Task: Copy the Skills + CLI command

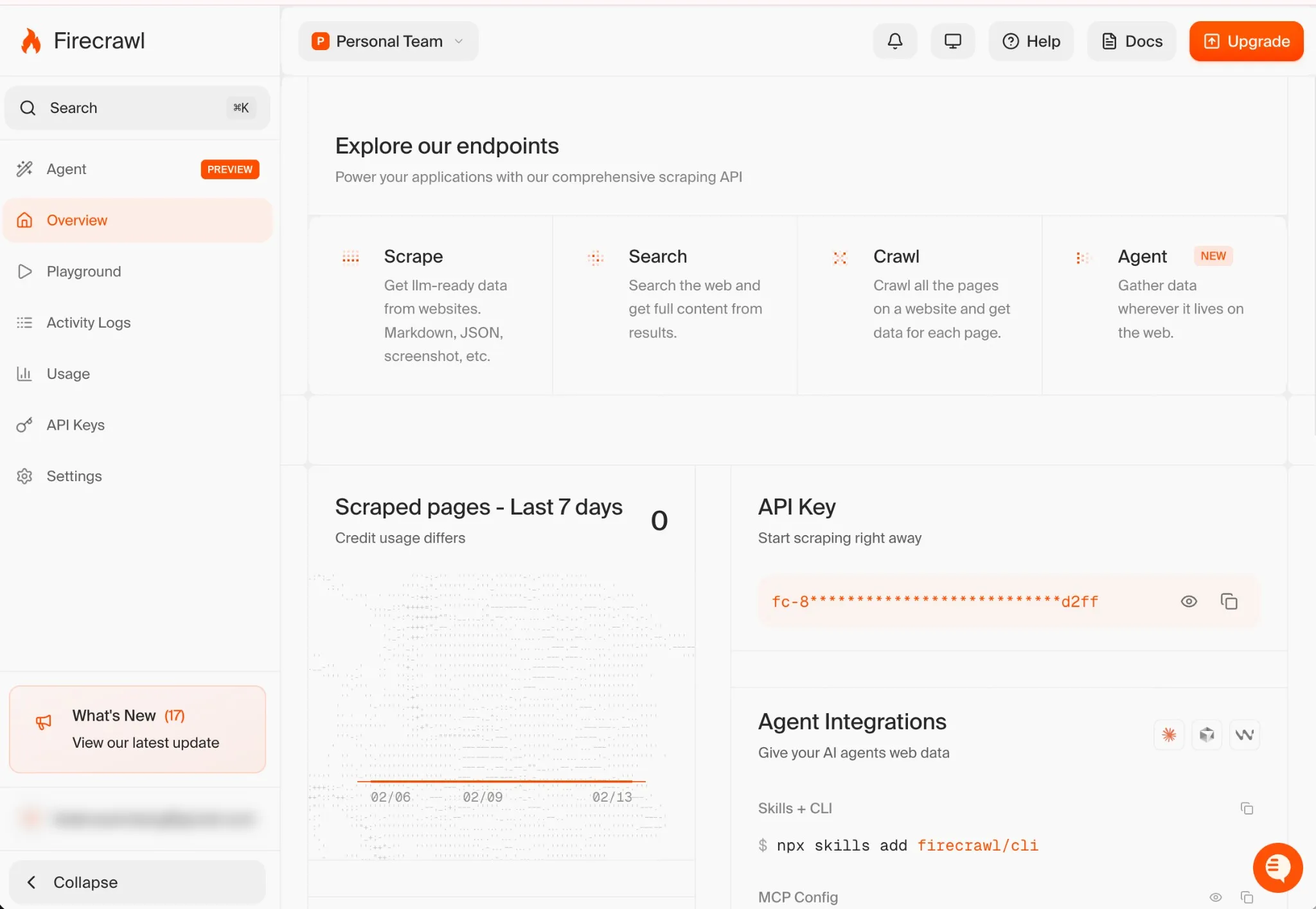Action: click(1247, 808)
